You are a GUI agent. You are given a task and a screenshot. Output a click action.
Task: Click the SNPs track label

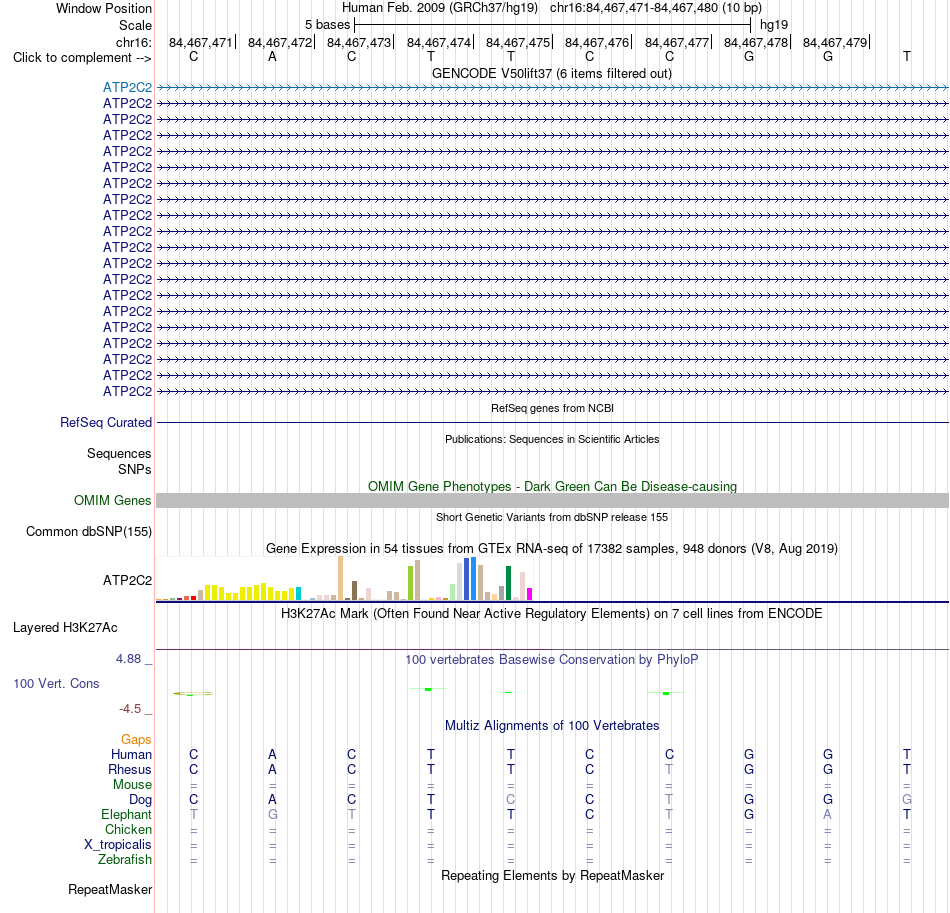(x=135, y=470)
